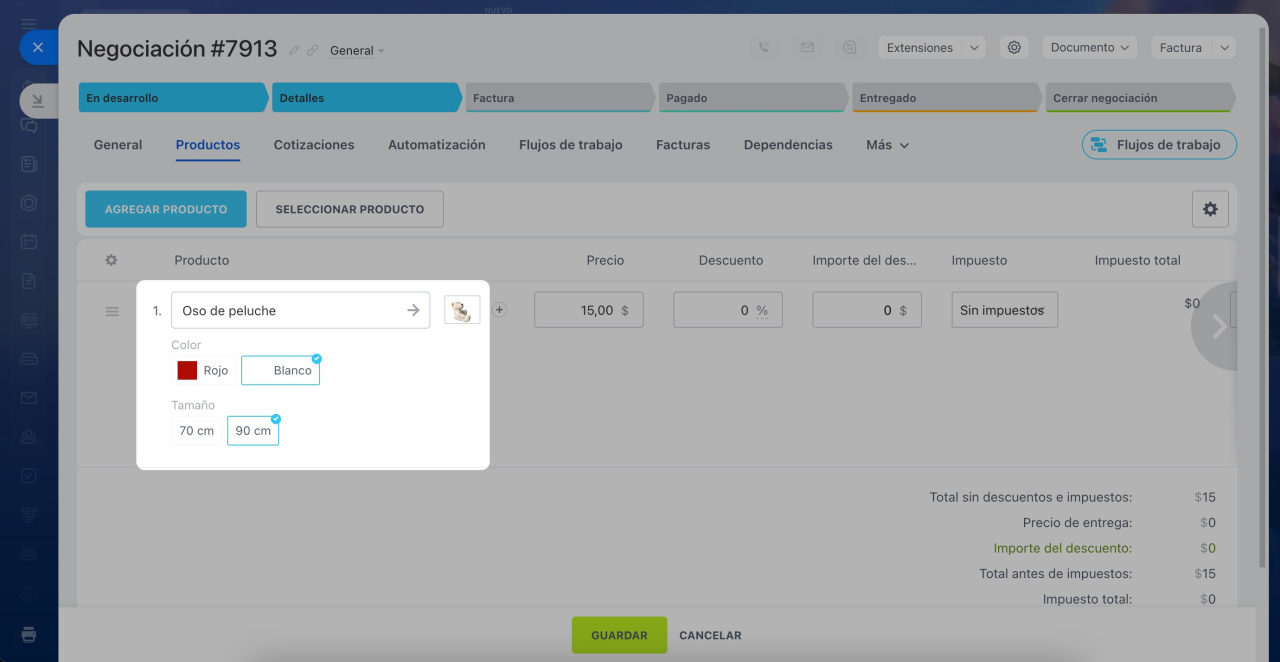Open the gear settings icon in header
The height and width of the screenshot is (662, 1280).
[1014, 47]
